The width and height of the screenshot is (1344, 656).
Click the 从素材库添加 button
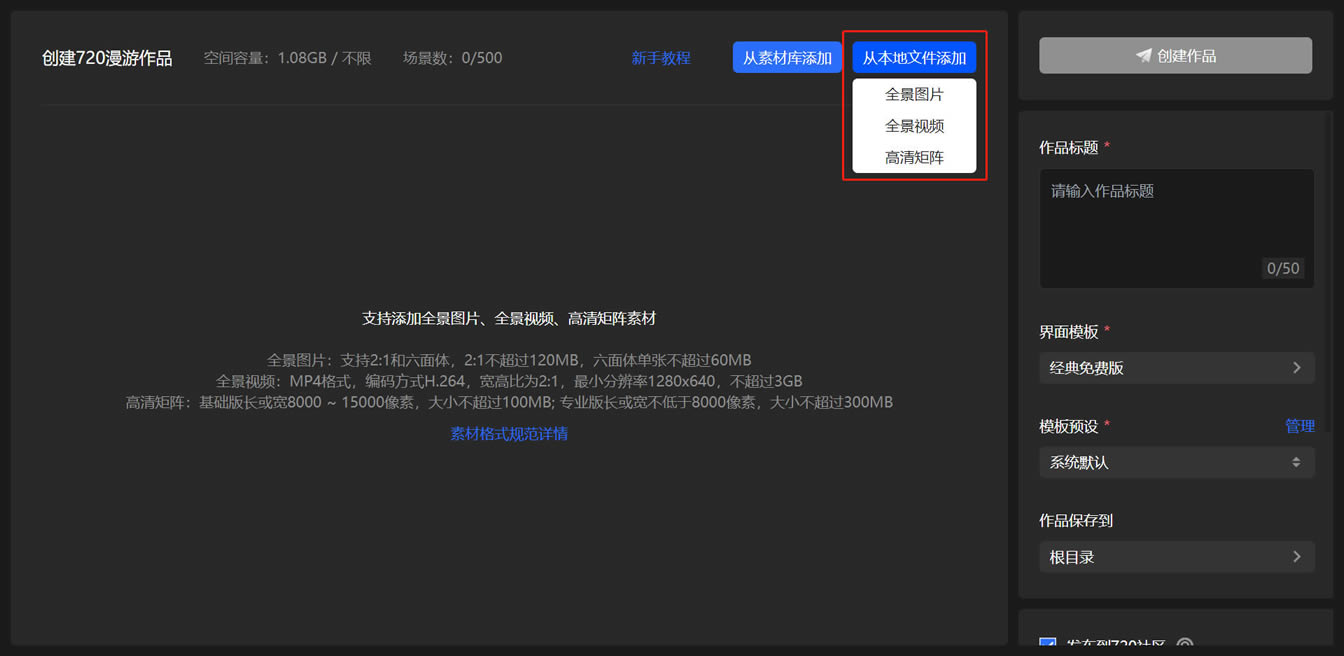[787, 57]
